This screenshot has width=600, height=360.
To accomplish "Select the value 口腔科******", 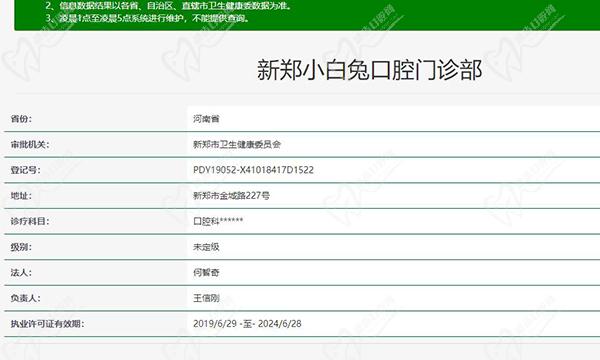I will coord(218,221).
